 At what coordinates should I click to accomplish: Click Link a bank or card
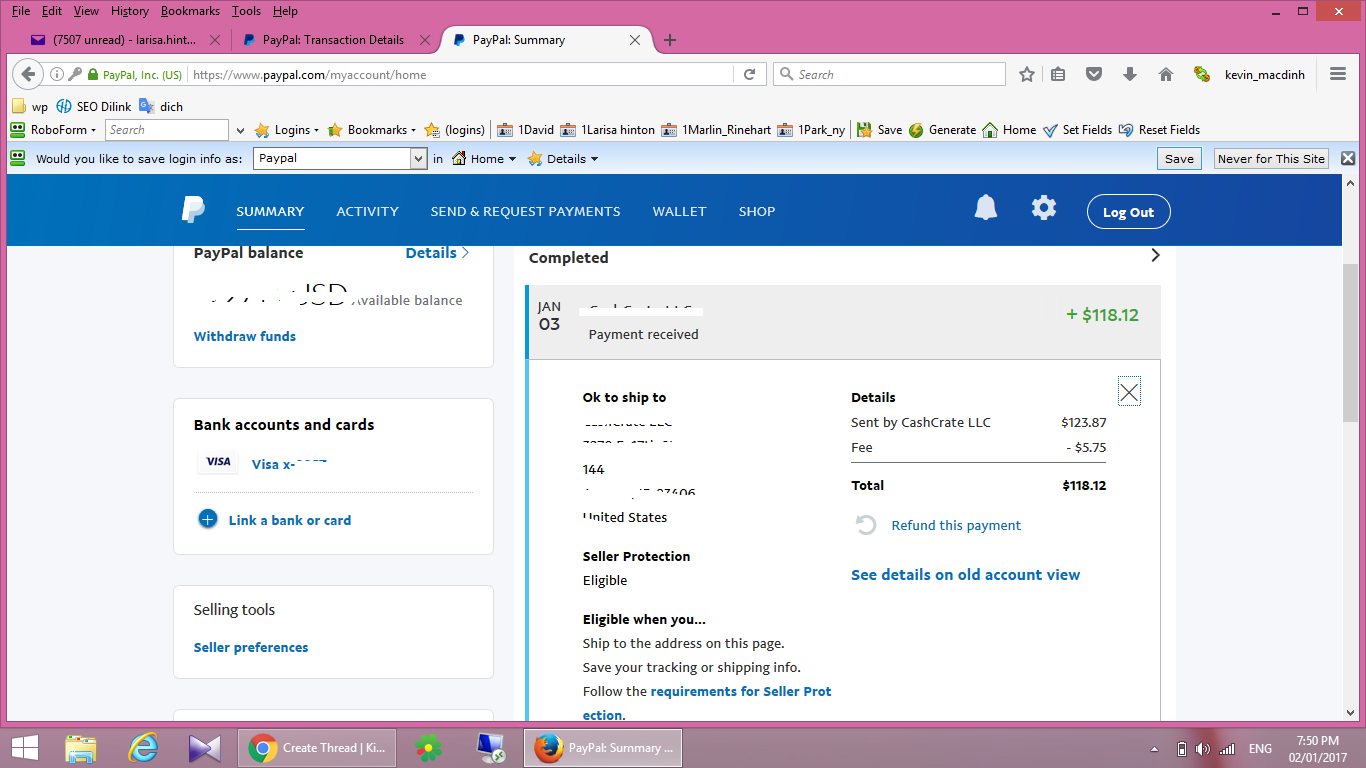click(289, 520)
